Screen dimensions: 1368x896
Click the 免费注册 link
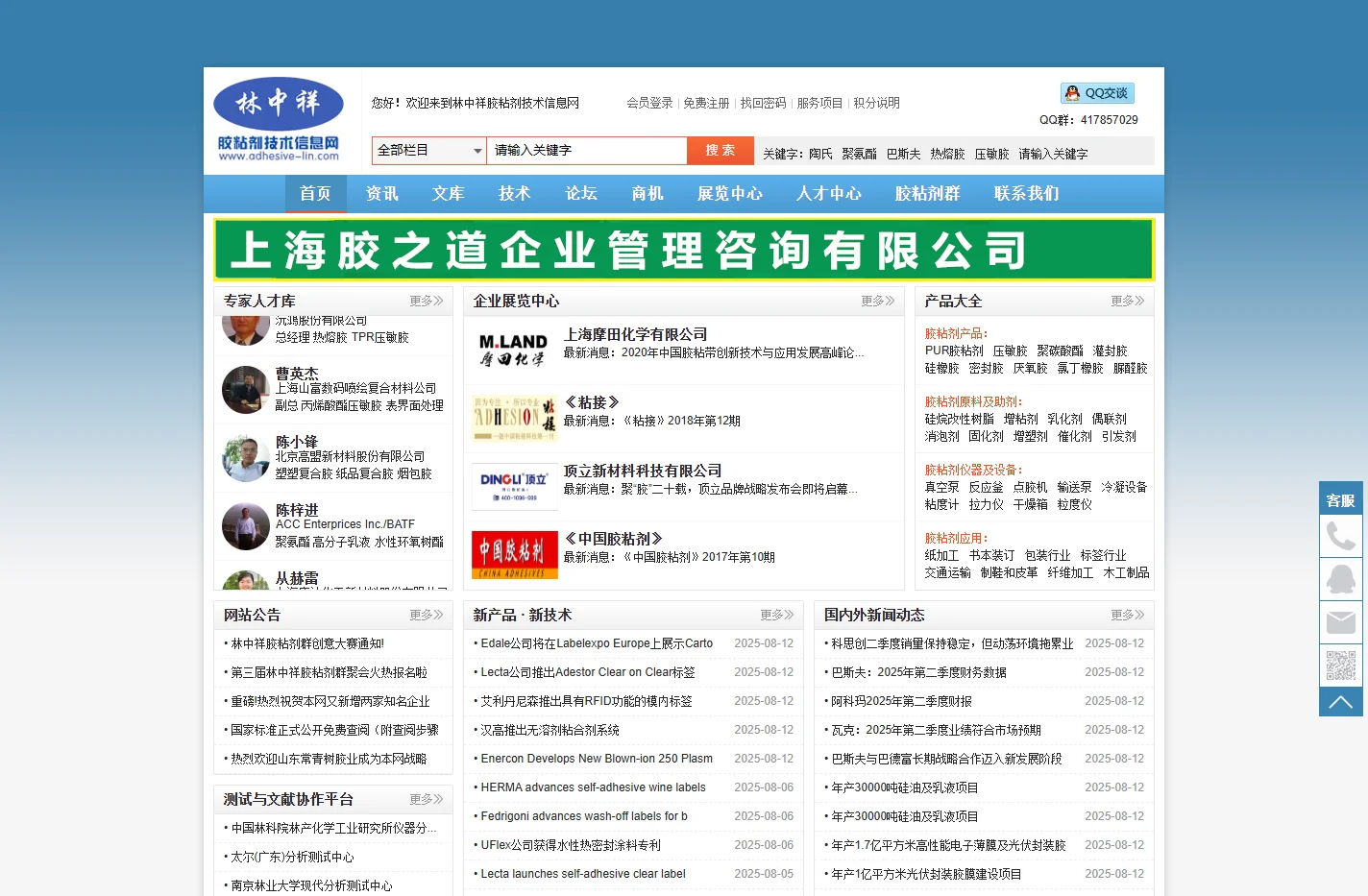pos(706,103)
